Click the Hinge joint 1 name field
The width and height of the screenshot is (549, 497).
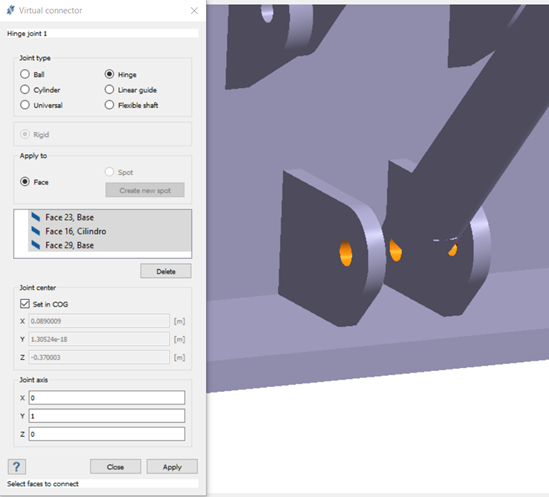point(103,34)
